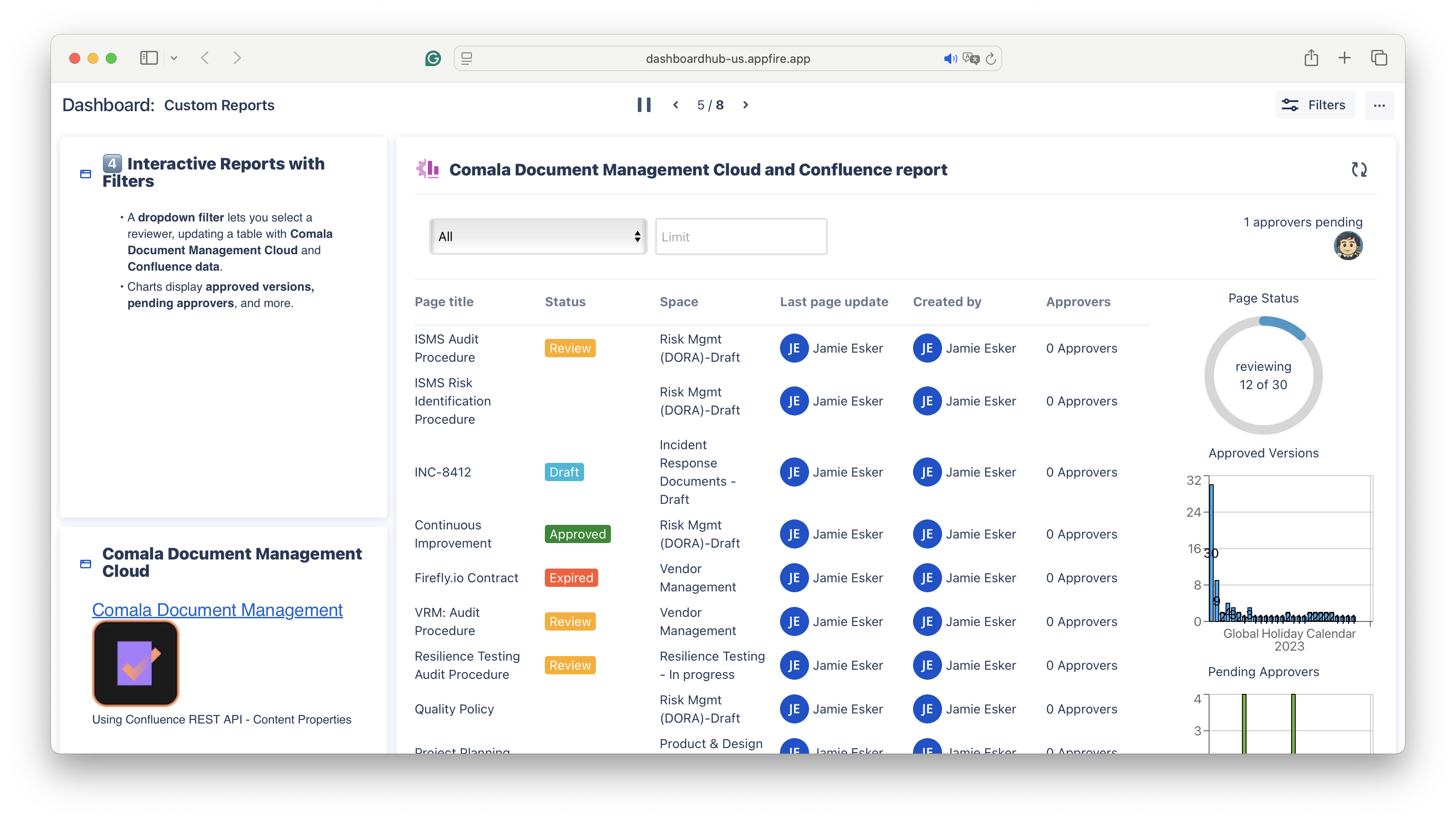
Task: Open the All reviewer dropdown
Action: click(x=538, y=236)
